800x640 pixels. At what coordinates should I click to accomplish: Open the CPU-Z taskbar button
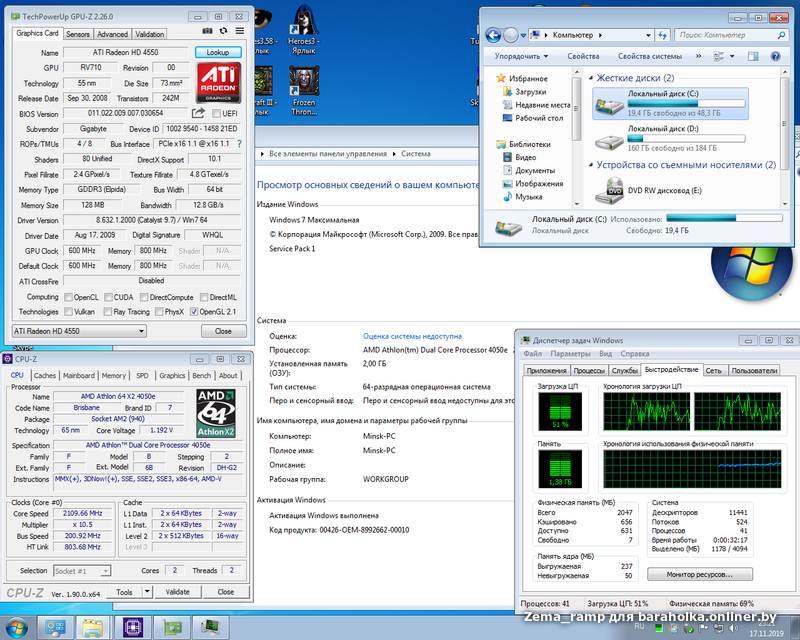[132, 627]
